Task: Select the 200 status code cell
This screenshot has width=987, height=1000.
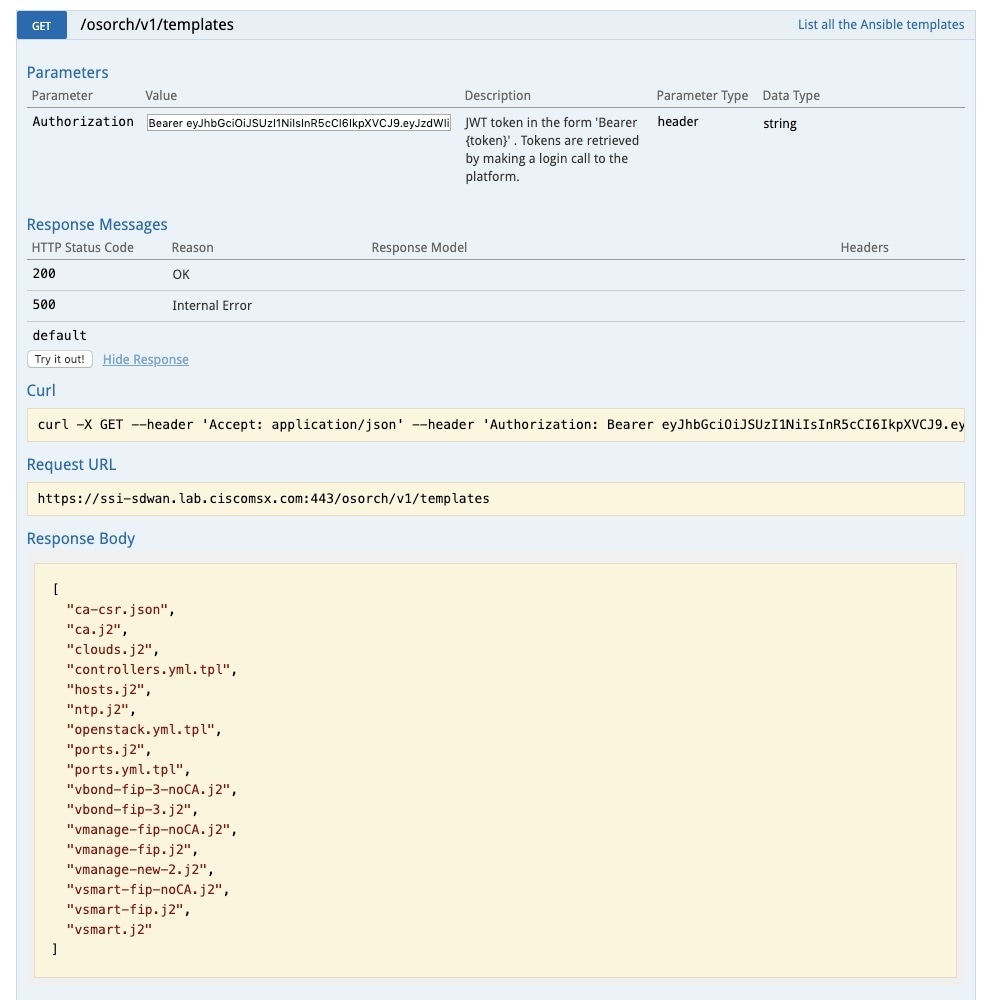Action: (x=44, y=274)
